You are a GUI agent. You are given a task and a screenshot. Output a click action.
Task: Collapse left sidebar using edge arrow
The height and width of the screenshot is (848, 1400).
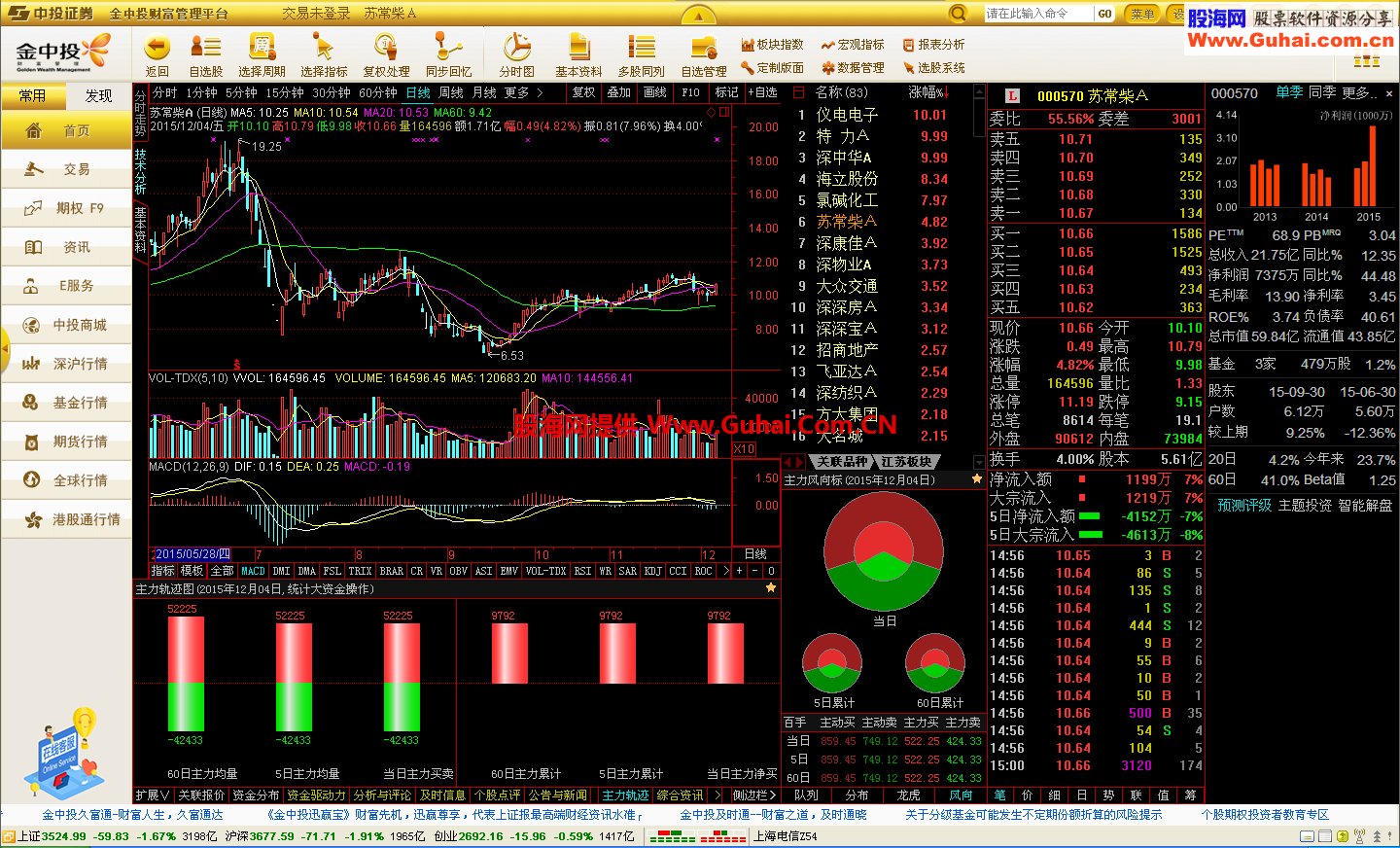point(5,348)
